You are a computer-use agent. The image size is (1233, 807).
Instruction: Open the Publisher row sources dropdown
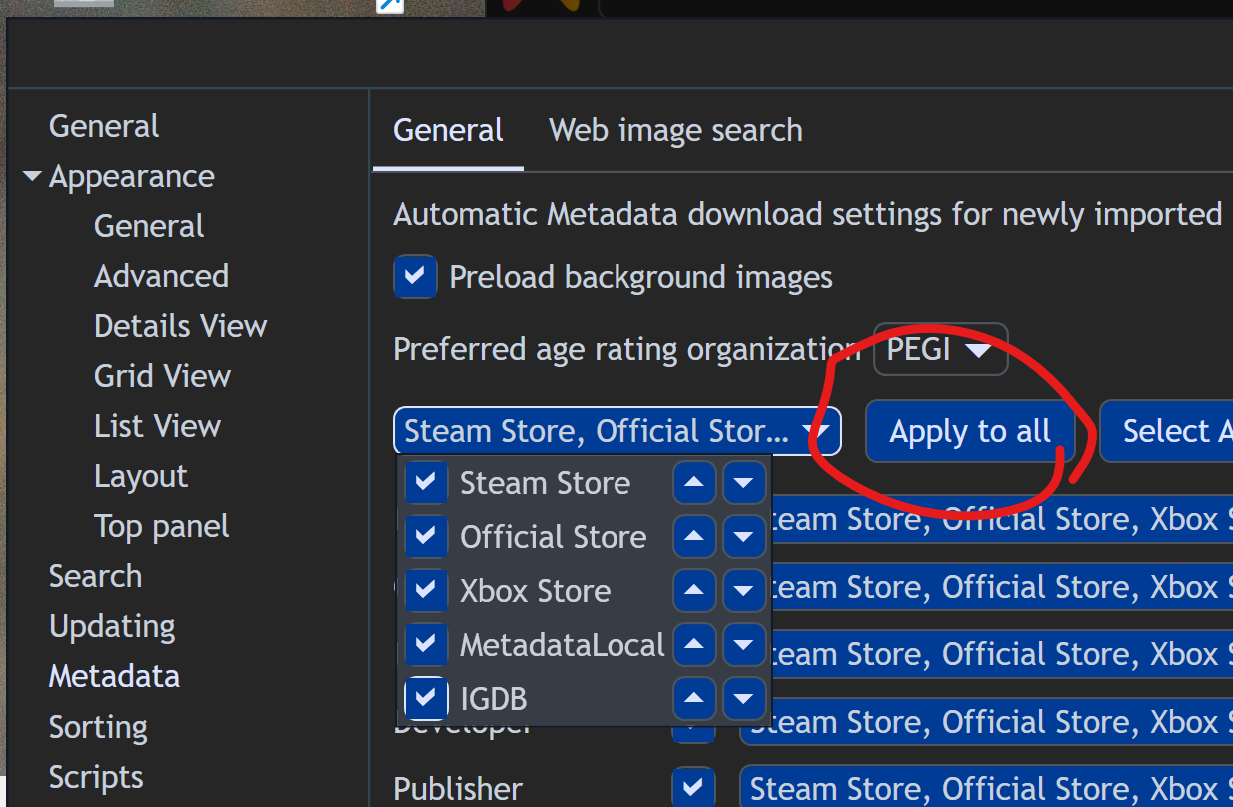tap(986, 788)
